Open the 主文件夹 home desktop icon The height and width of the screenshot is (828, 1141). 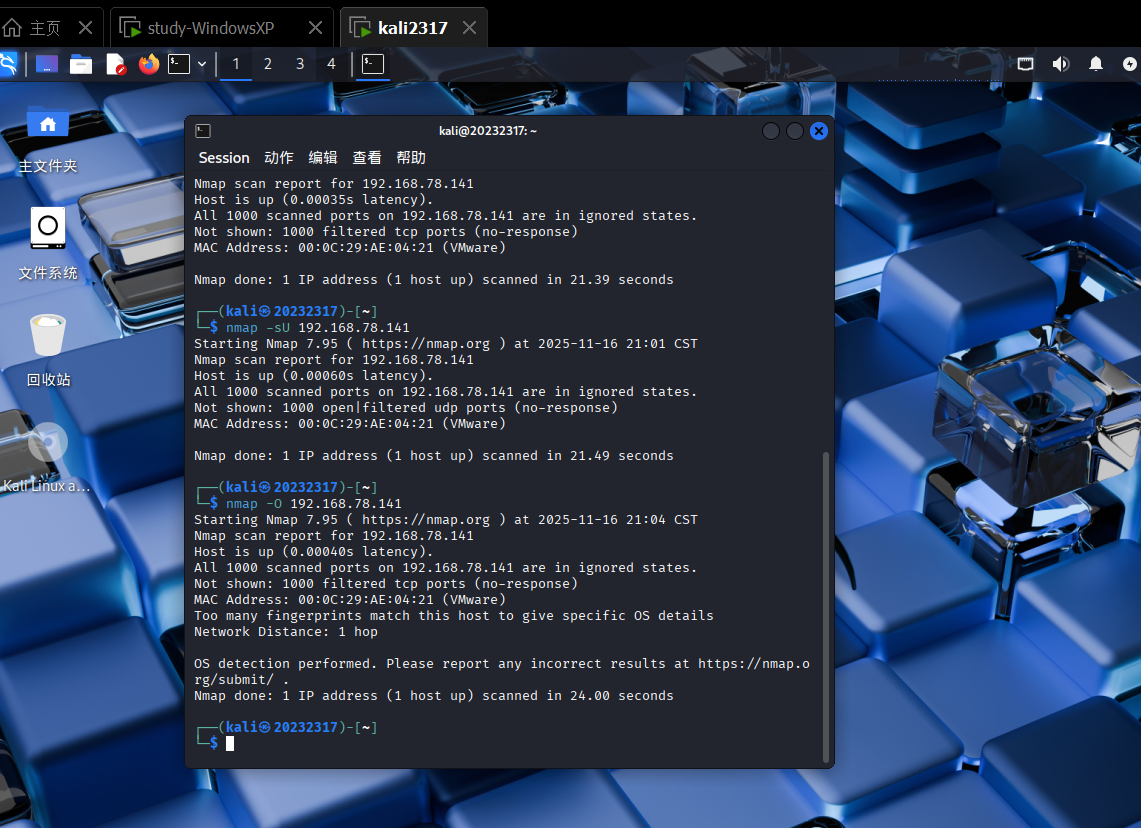point(48,140)
